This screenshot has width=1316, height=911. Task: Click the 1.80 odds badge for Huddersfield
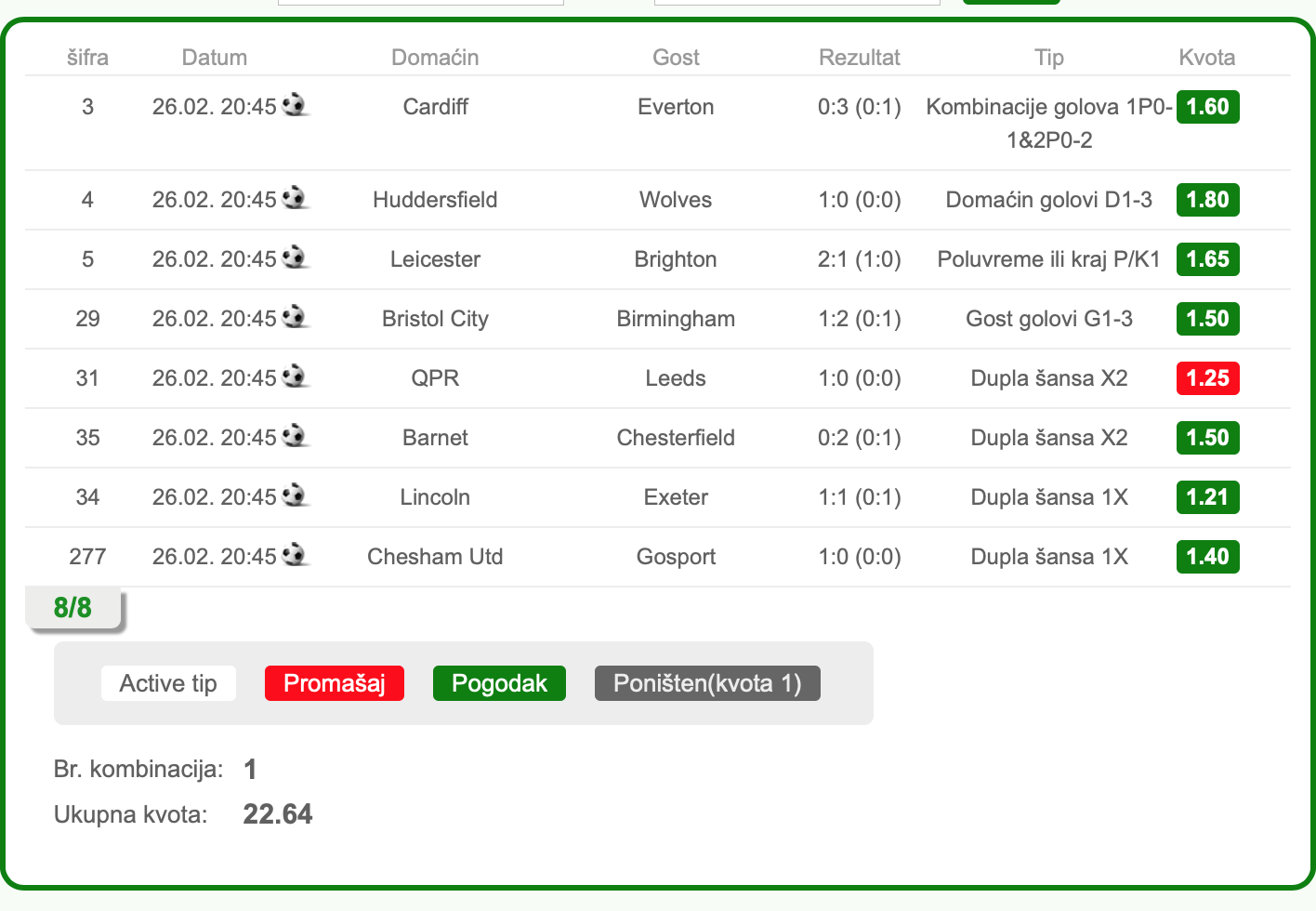pos(1207,200)
